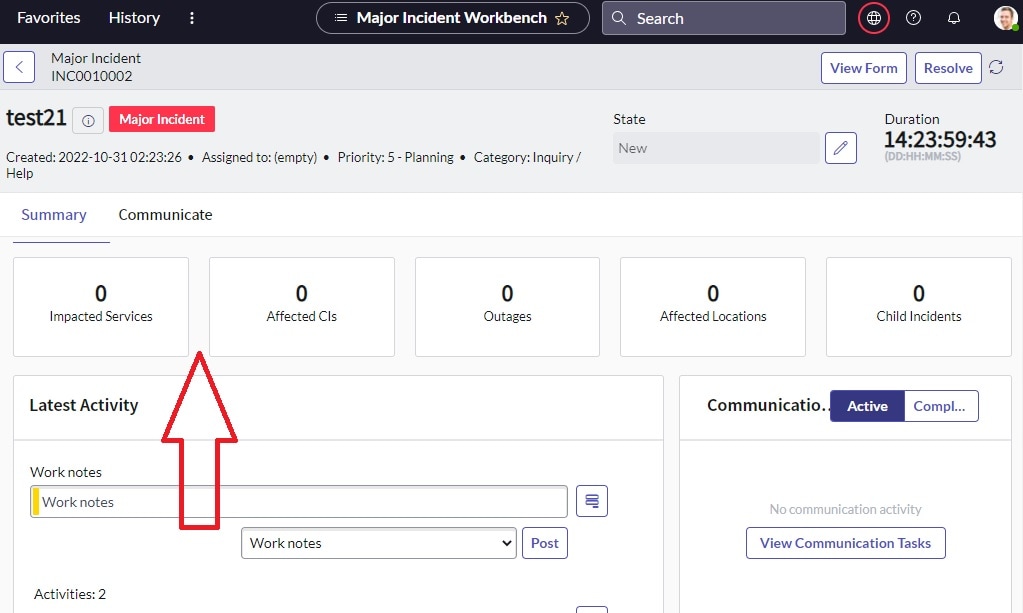The image size is (1023, 613).
Task: Open the notifications bell
Action: tap(954, 18)
